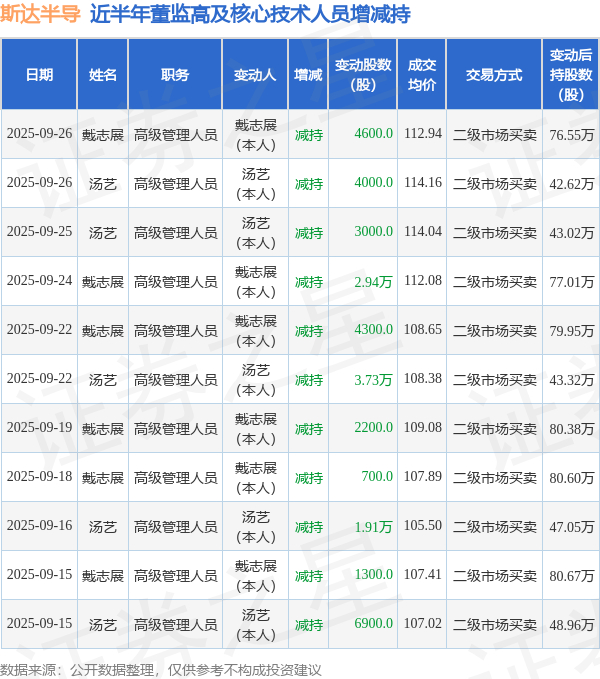This screenshot has width=600, height=679.
Task: Click 戴志展(本人) in the 108.65 row
Action: pos(255,330)
